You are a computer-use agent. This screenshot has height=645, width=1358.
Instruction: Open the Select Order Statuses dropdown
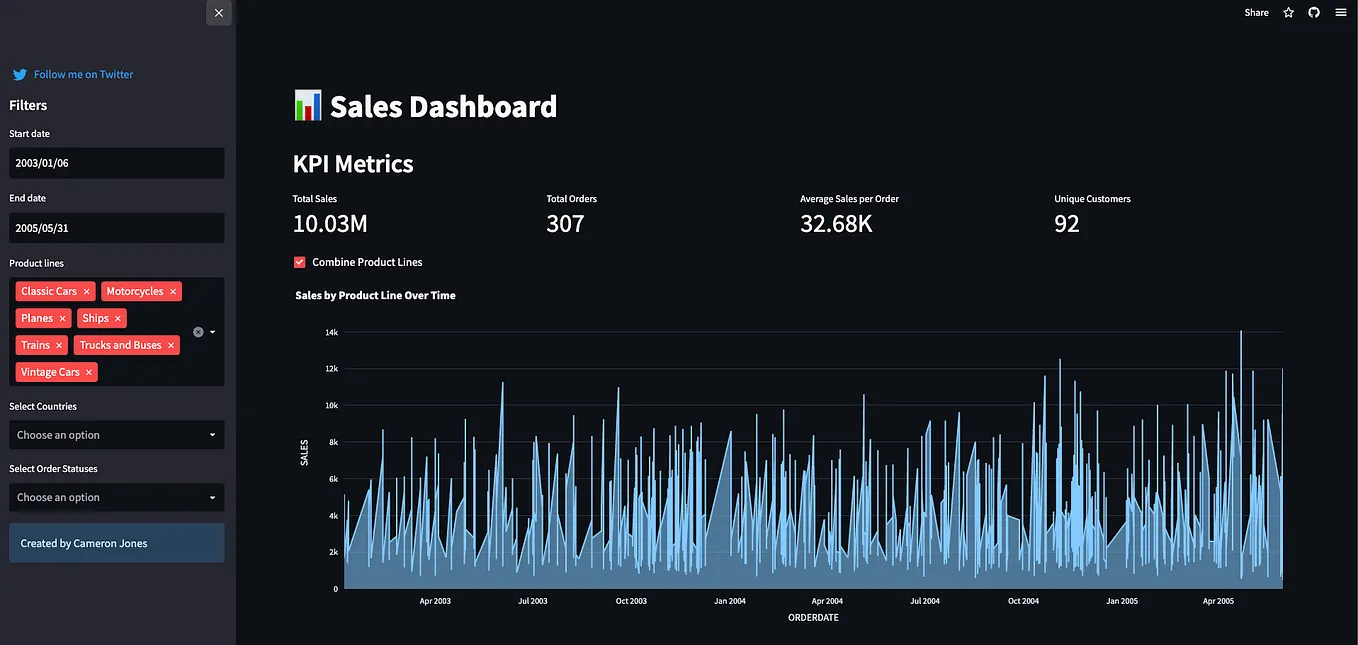116,497
